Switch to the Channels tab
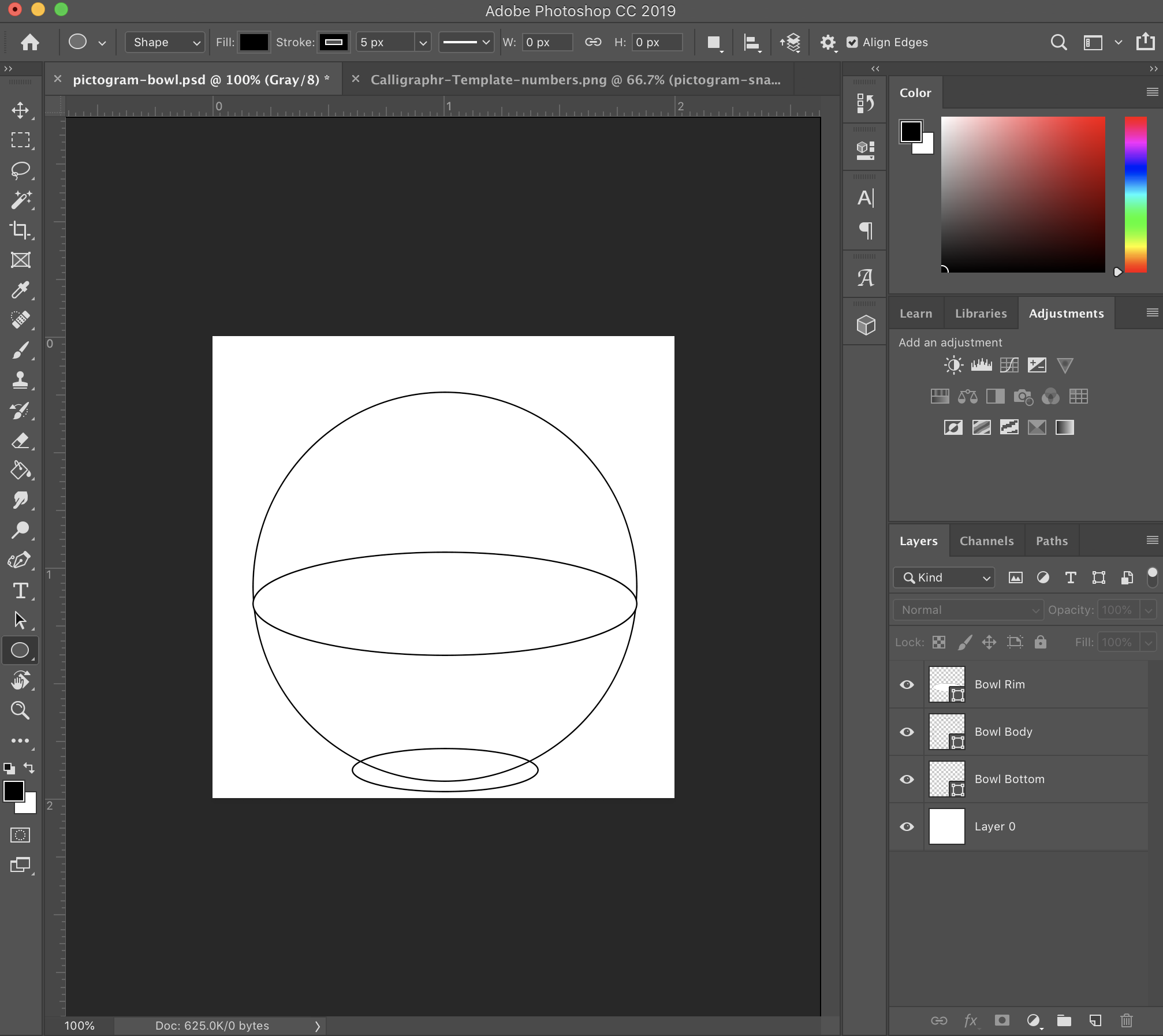Screen dimensions: 1163x1036 986,541
